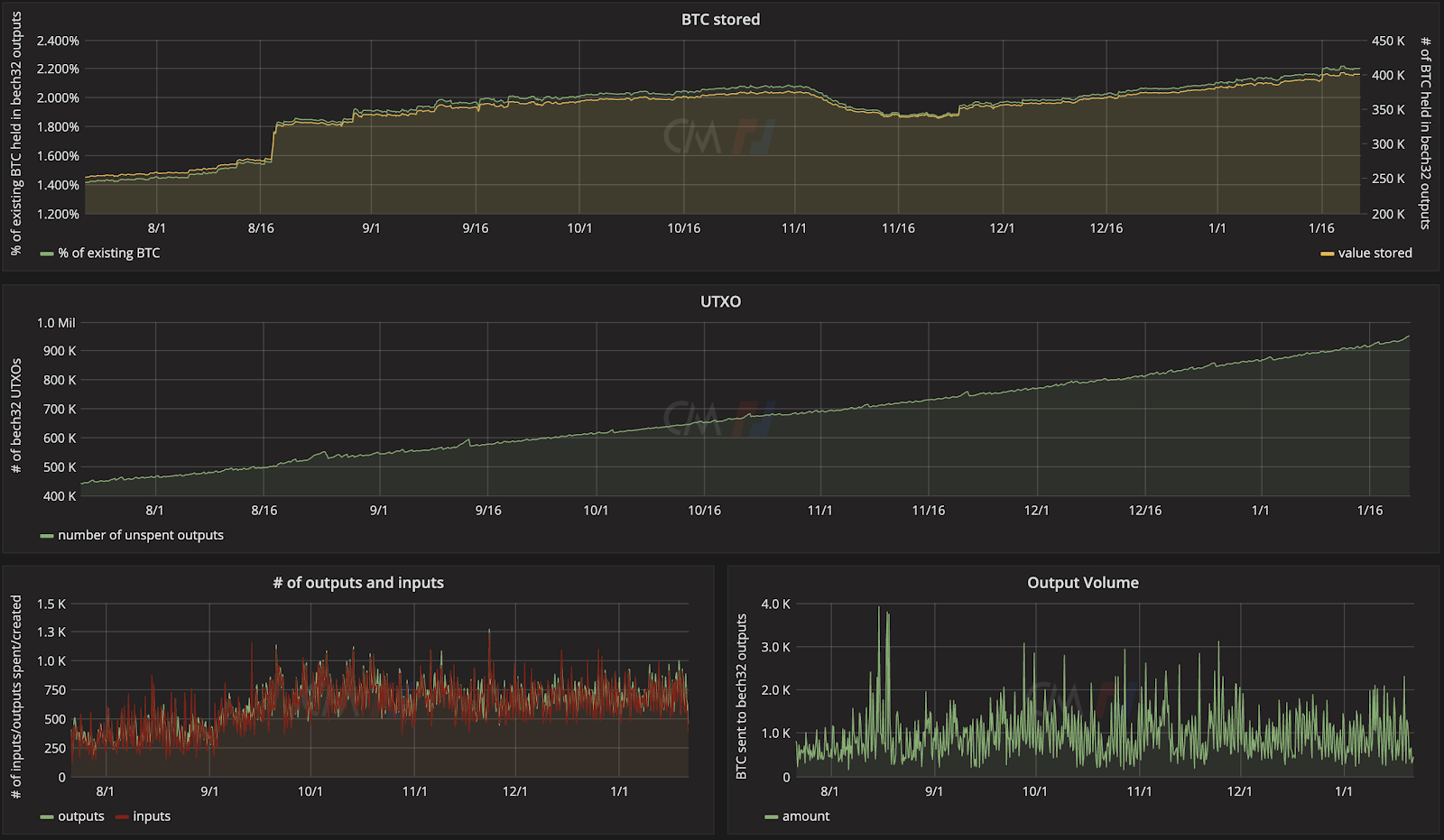1444x840 pixels.
Task: Toggle the 'inputs' legend series
Action: (x=152, y=817)
